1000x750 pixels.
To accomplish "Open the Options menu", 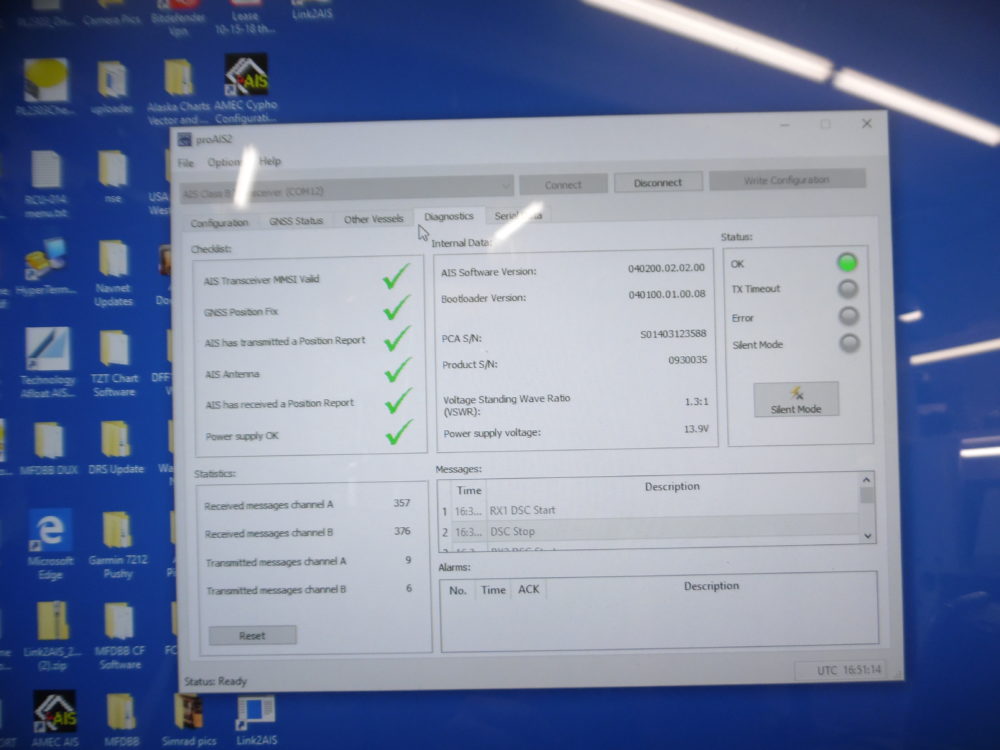I will pos(225,161).
